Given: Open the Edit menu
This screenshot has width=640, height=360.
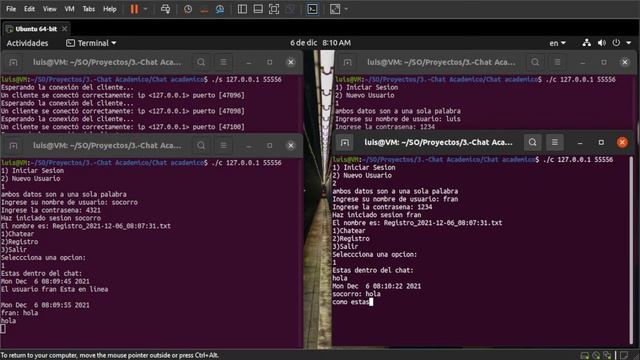Looking at the screenshot, I should point(29,9).
